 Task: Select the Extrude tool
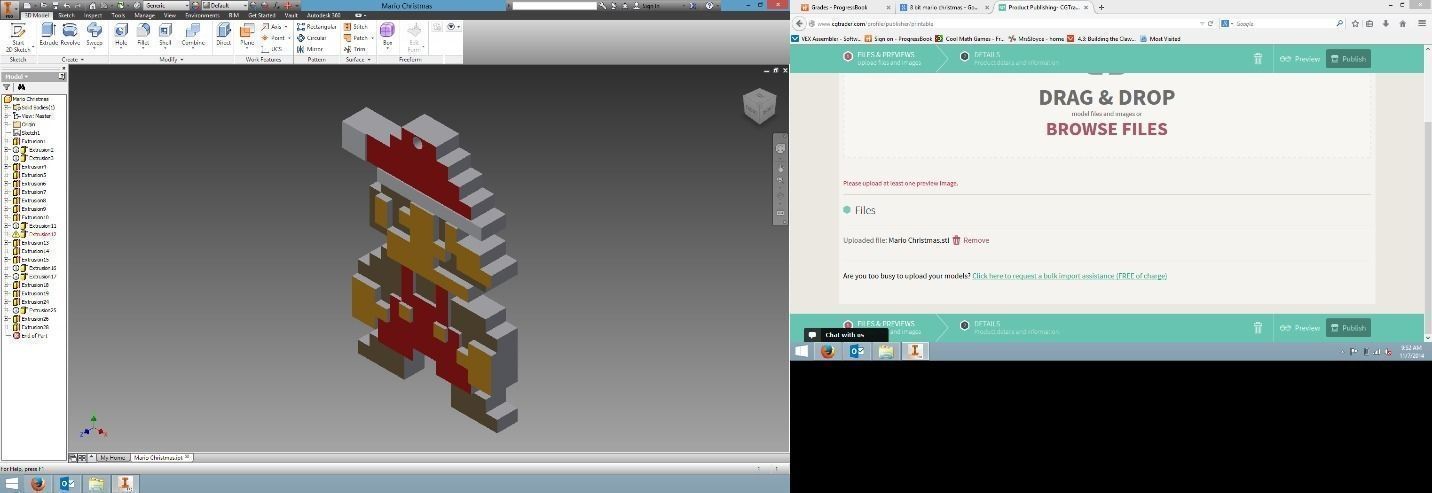48,36
